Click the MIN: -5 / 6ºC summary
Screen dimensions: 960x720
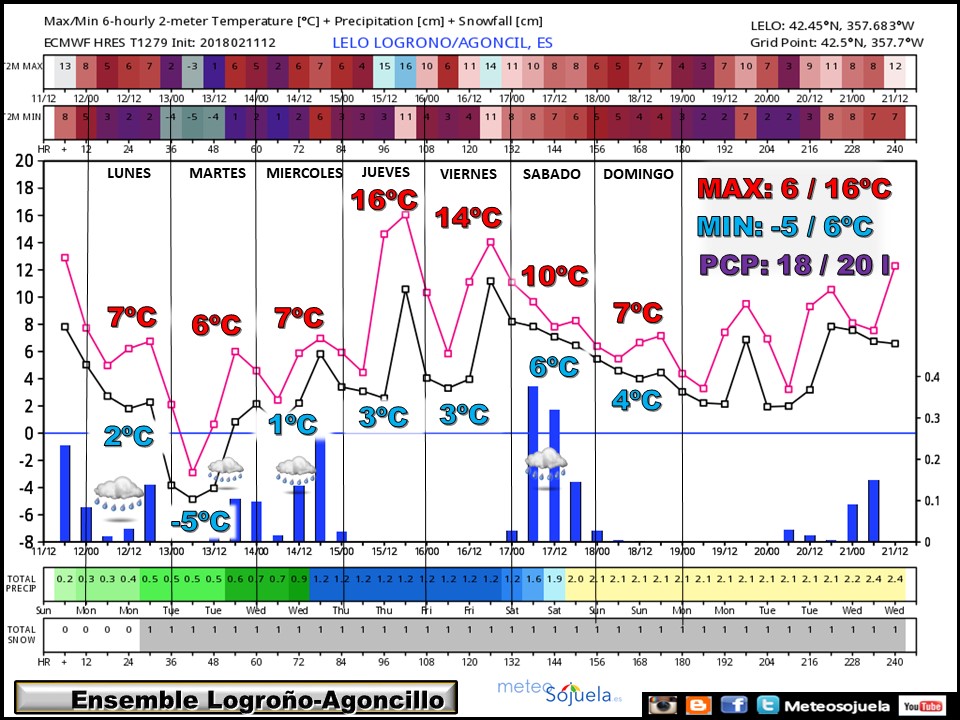(785, 227)
